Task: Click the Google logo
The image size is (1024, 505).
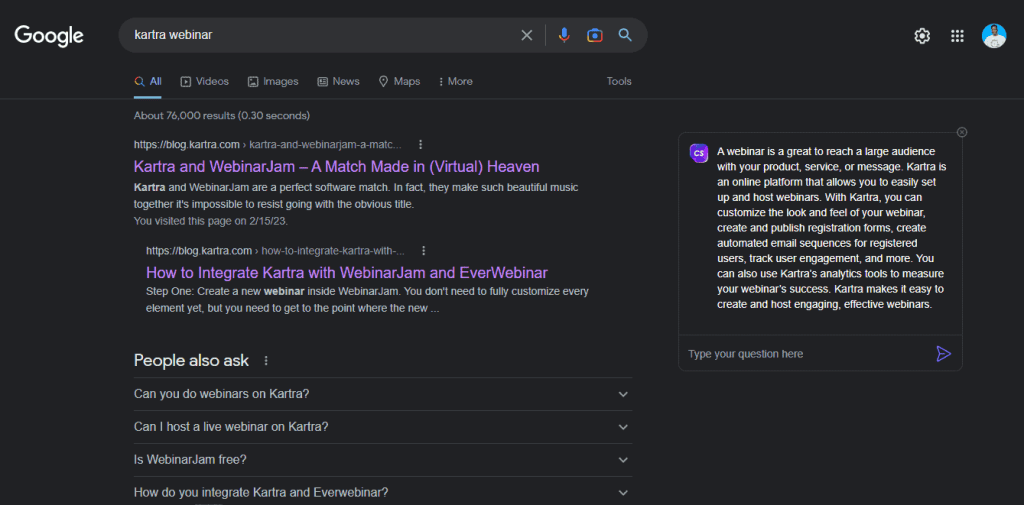Action: click(49, 35)
